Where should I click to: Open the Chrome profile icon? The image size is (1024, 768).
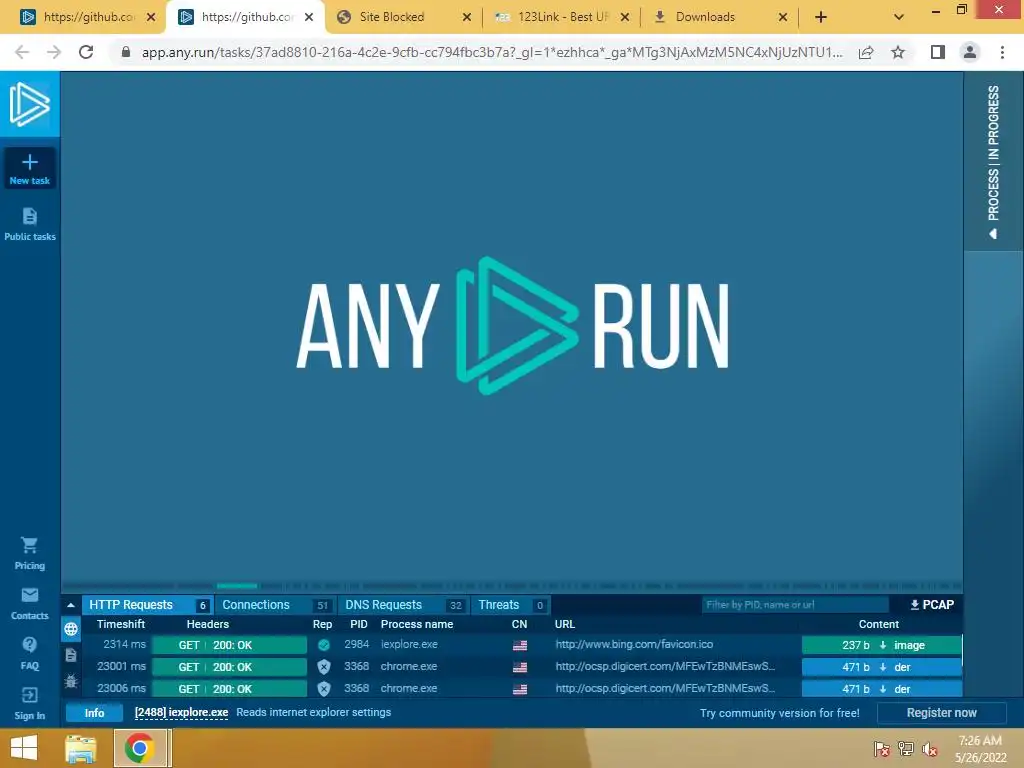point(970,52)
